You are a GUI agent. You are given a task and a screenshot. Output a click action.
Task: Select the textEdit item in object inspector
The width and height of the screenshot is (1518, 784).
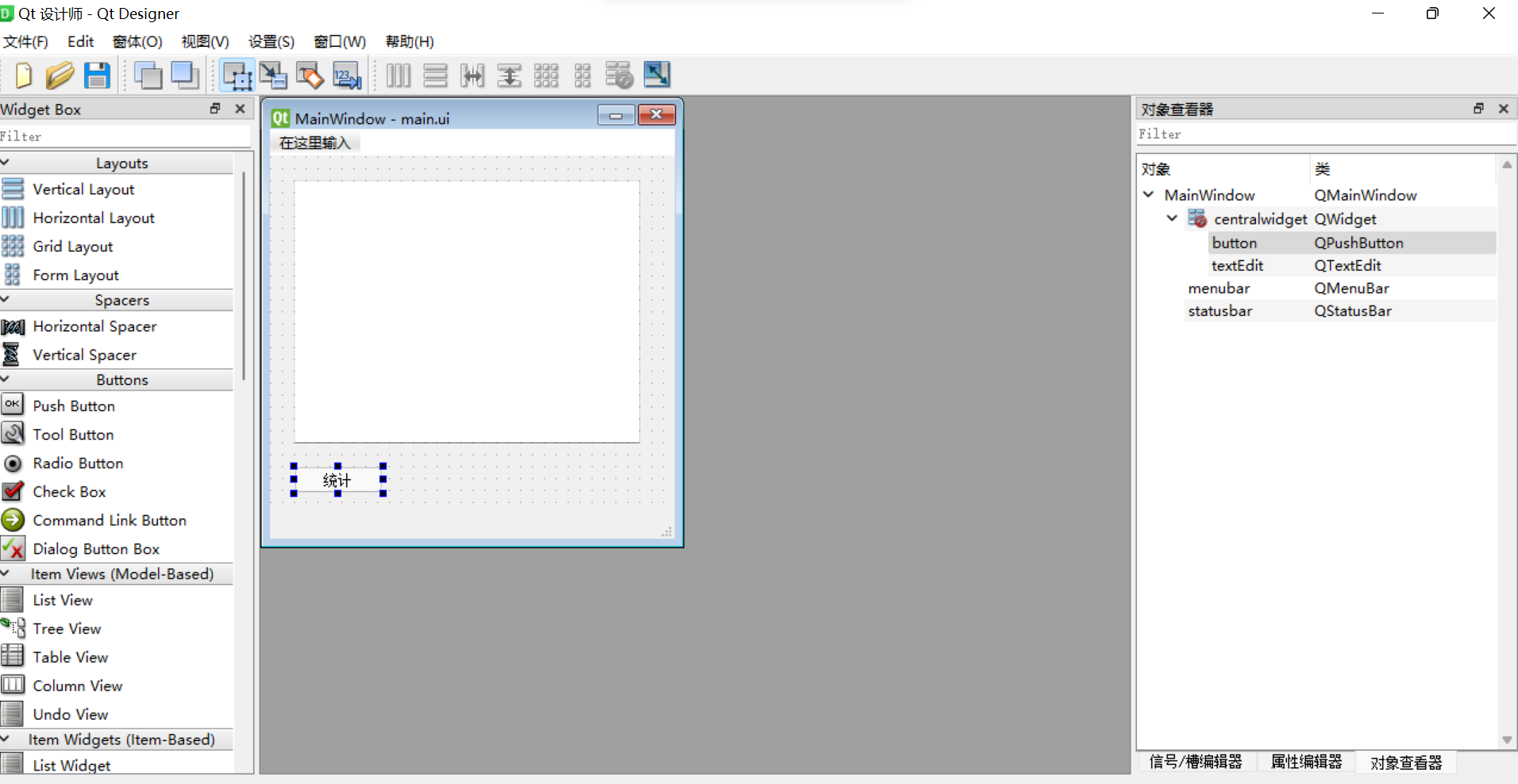pyautogui.click(x=1237, y=265)
